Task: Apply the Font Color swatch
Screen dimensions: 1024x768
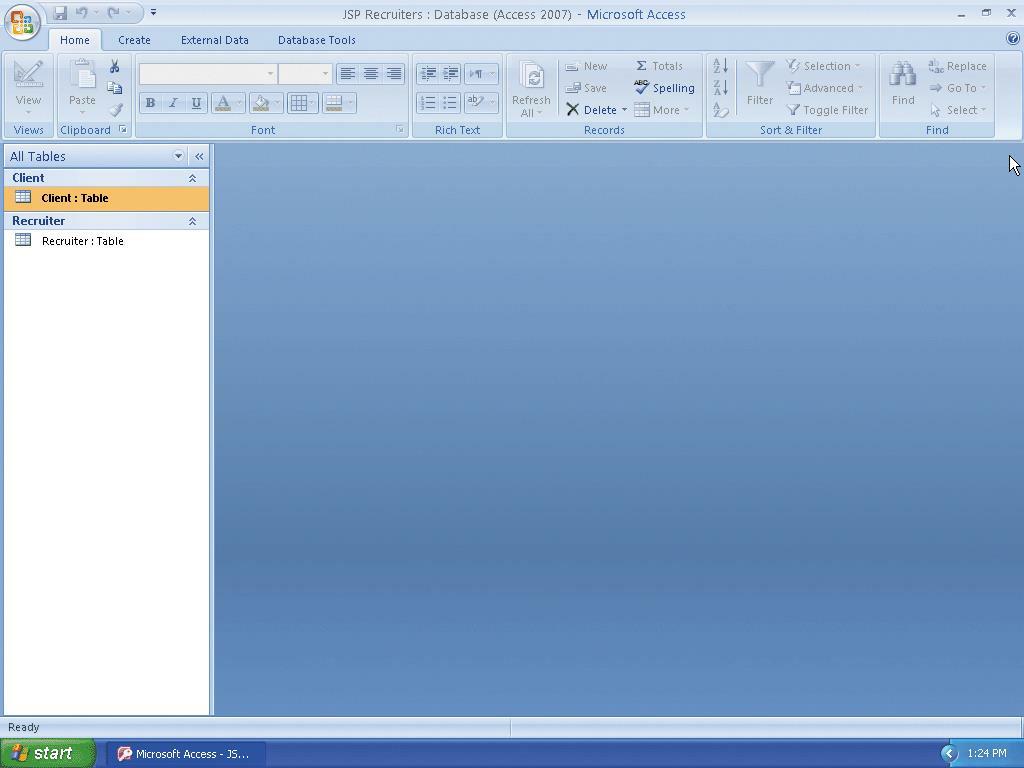Action: (x=222, y=103)
